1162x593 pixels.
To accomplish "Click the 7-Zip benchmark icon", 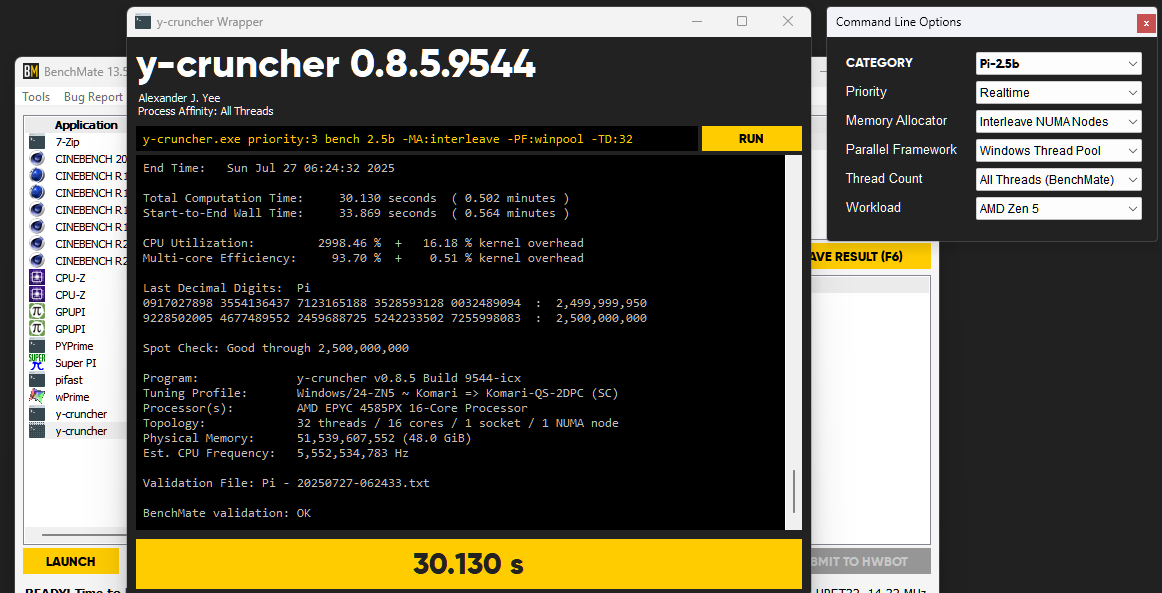I will coord(37,142).
